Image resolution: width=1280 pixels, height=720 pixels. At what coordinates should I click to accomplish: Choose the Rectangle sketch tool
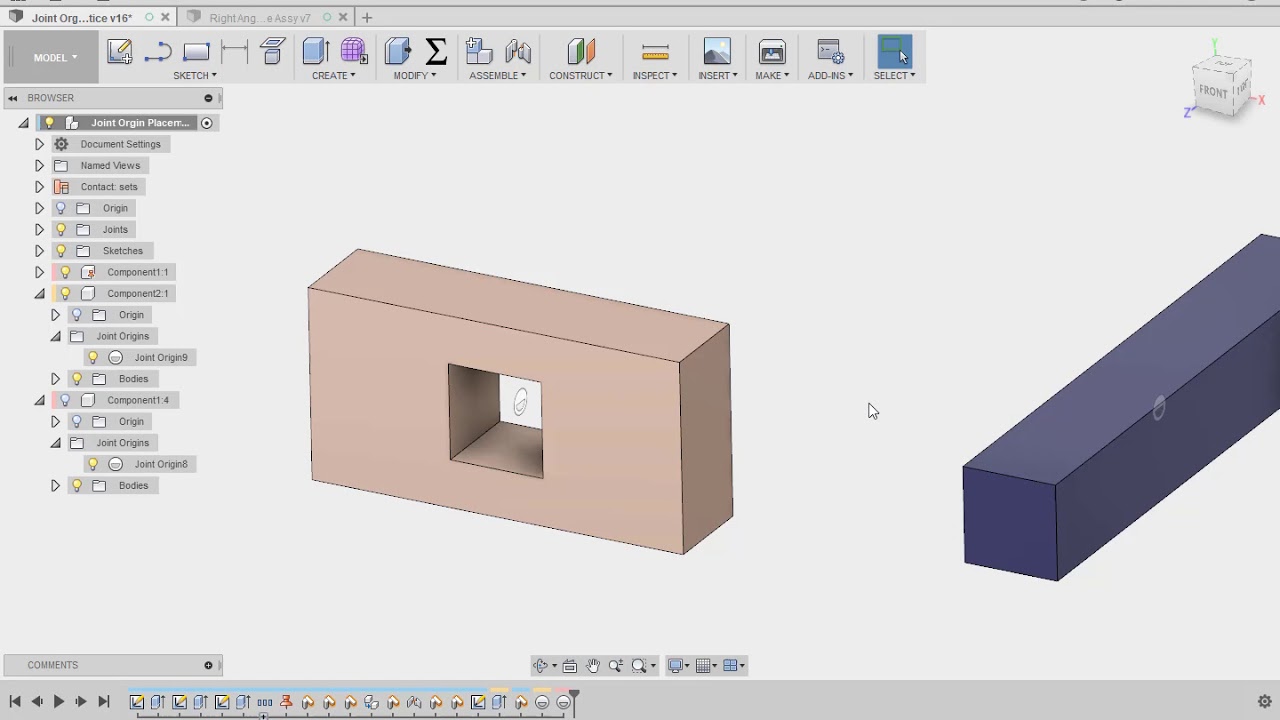[x=196, y=52]
